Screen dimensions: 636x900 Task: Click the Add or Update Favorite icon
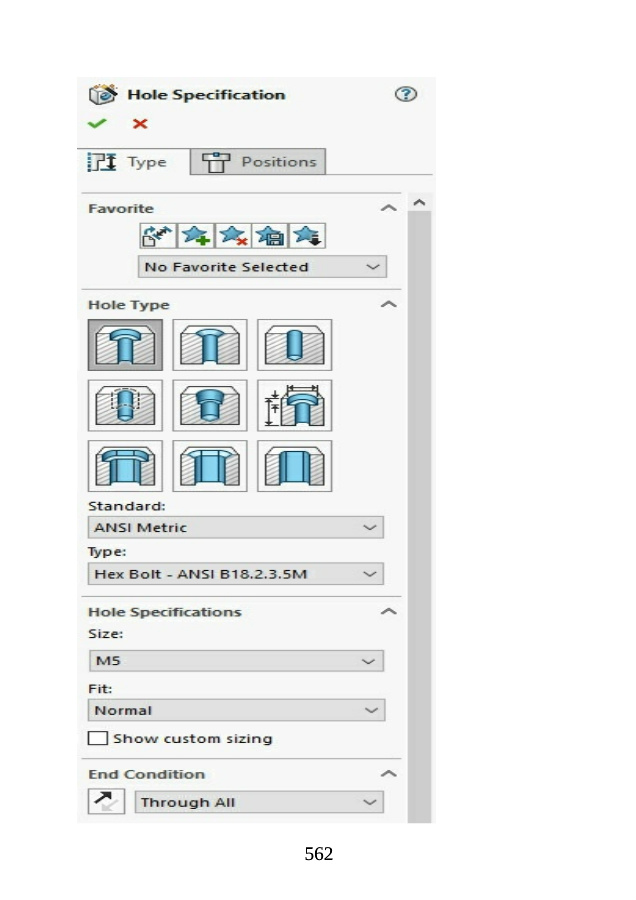(196, 236)
